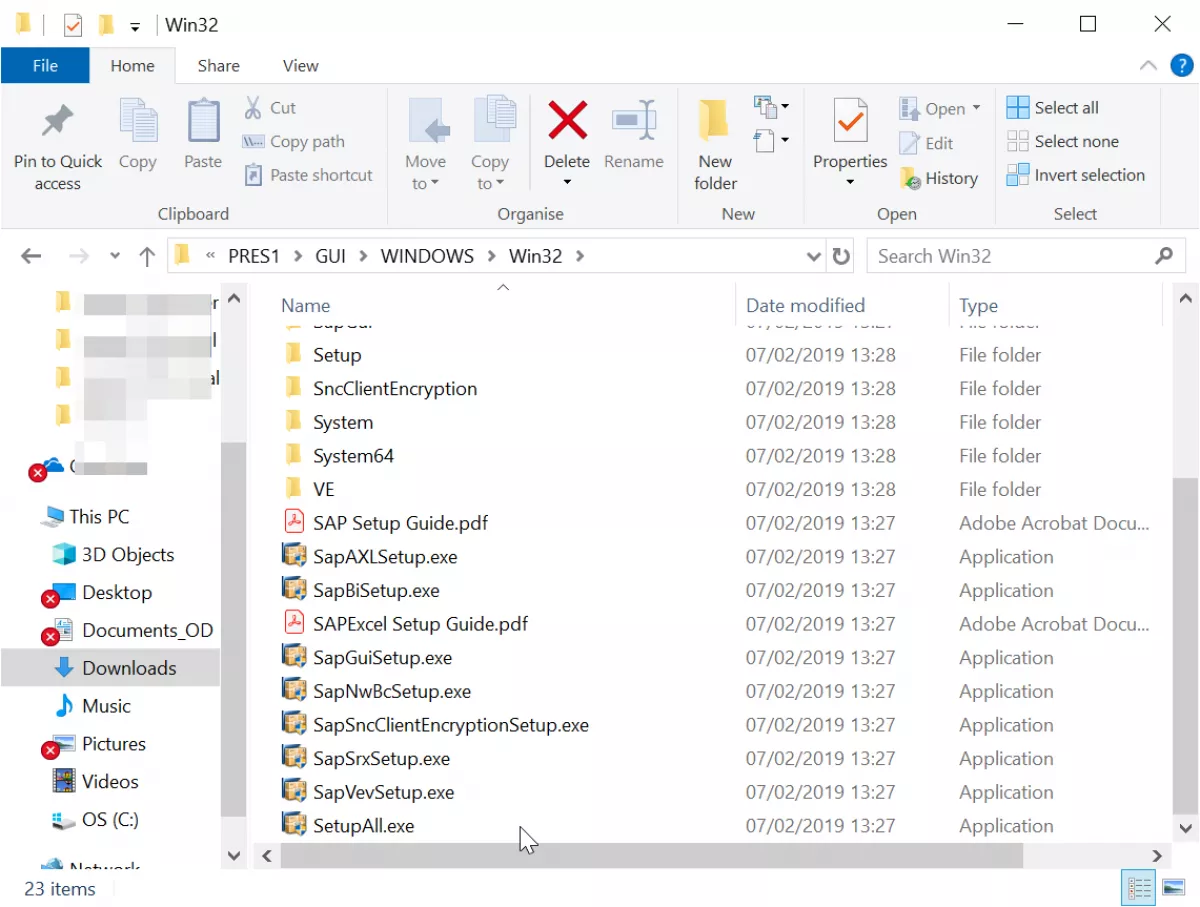Click the red Delete X icon
Viewport: 1200px width, 907px height.
tap(567, 120)
